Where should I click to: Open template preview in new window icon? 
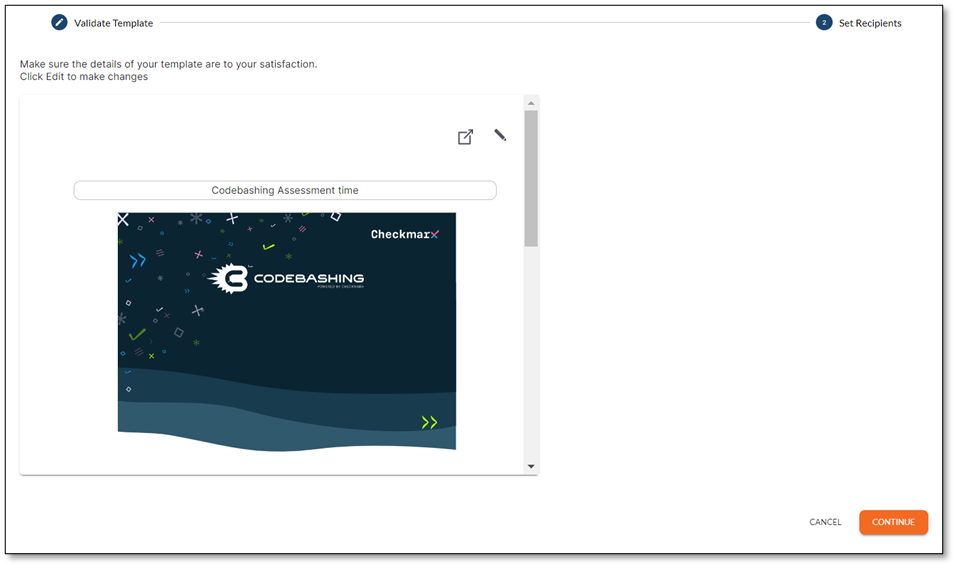(465, 137)
